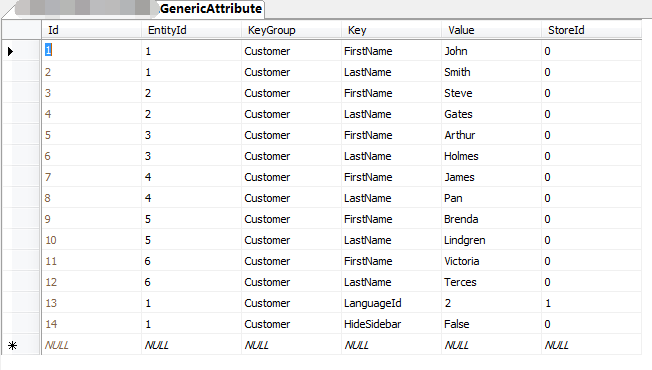The height and width of the screenshot is (370, 652).
Task: Click the Key cell HideSidebar
Action: 391,324
